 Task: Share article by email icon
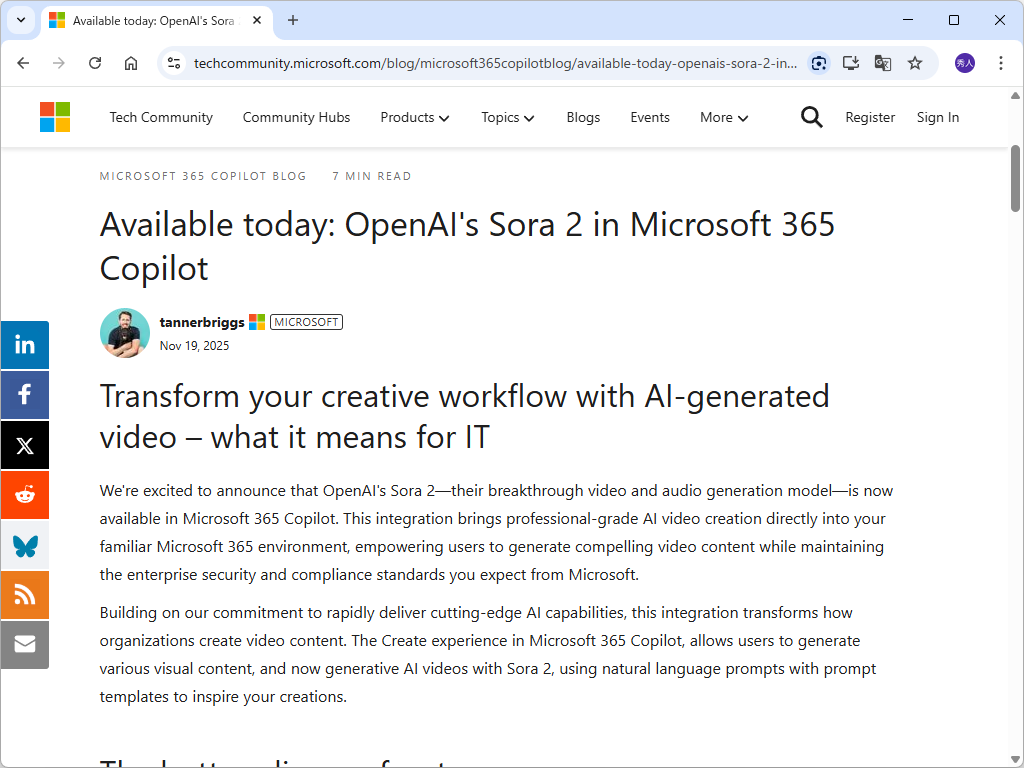pyautogui.click(x=25, y=645)
